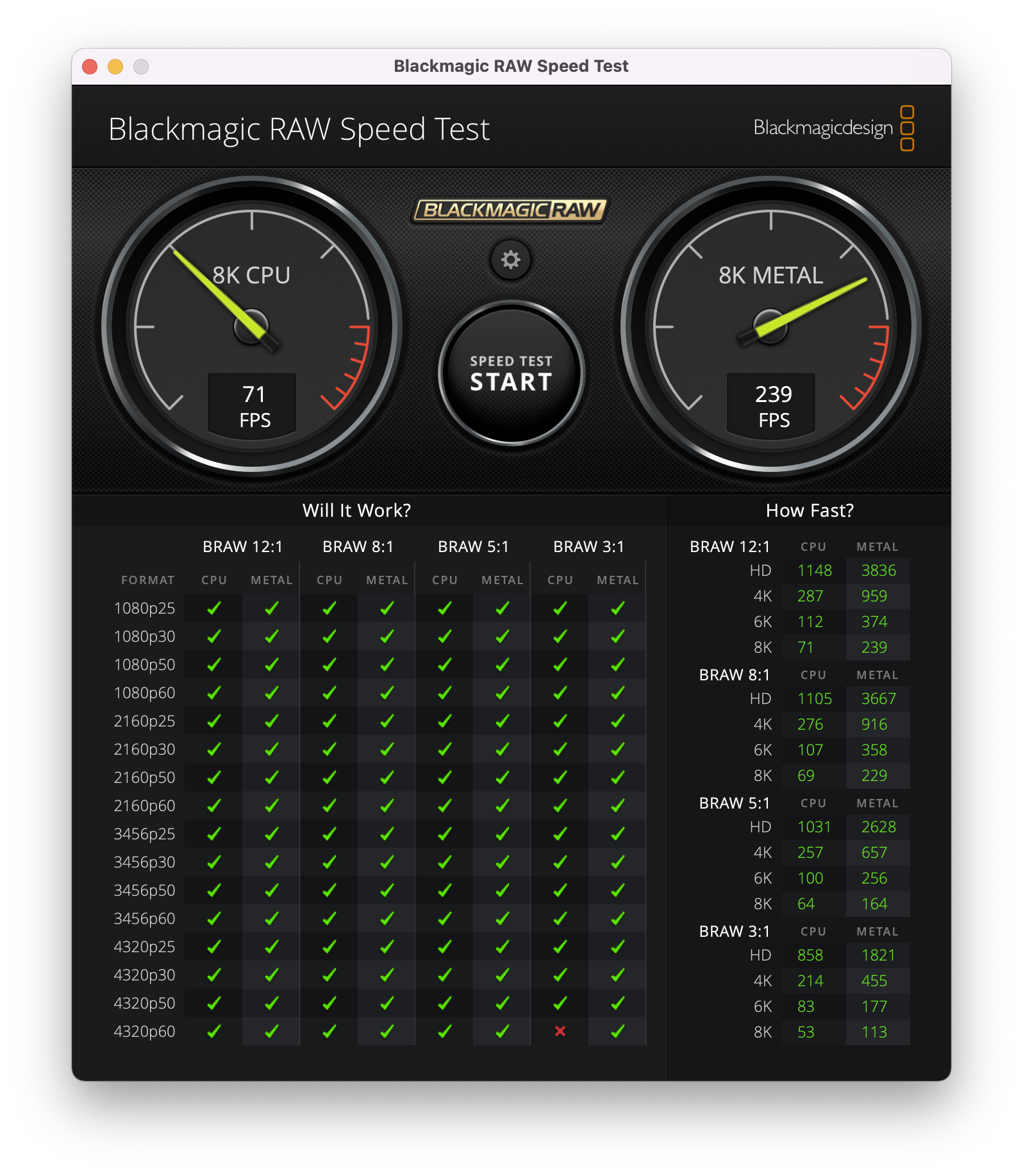Viewport: 1023px width, 1176px height.
Task: Click the 3456p50 BRAW 5:1 METAL checkmark
Action: (503, 890)
